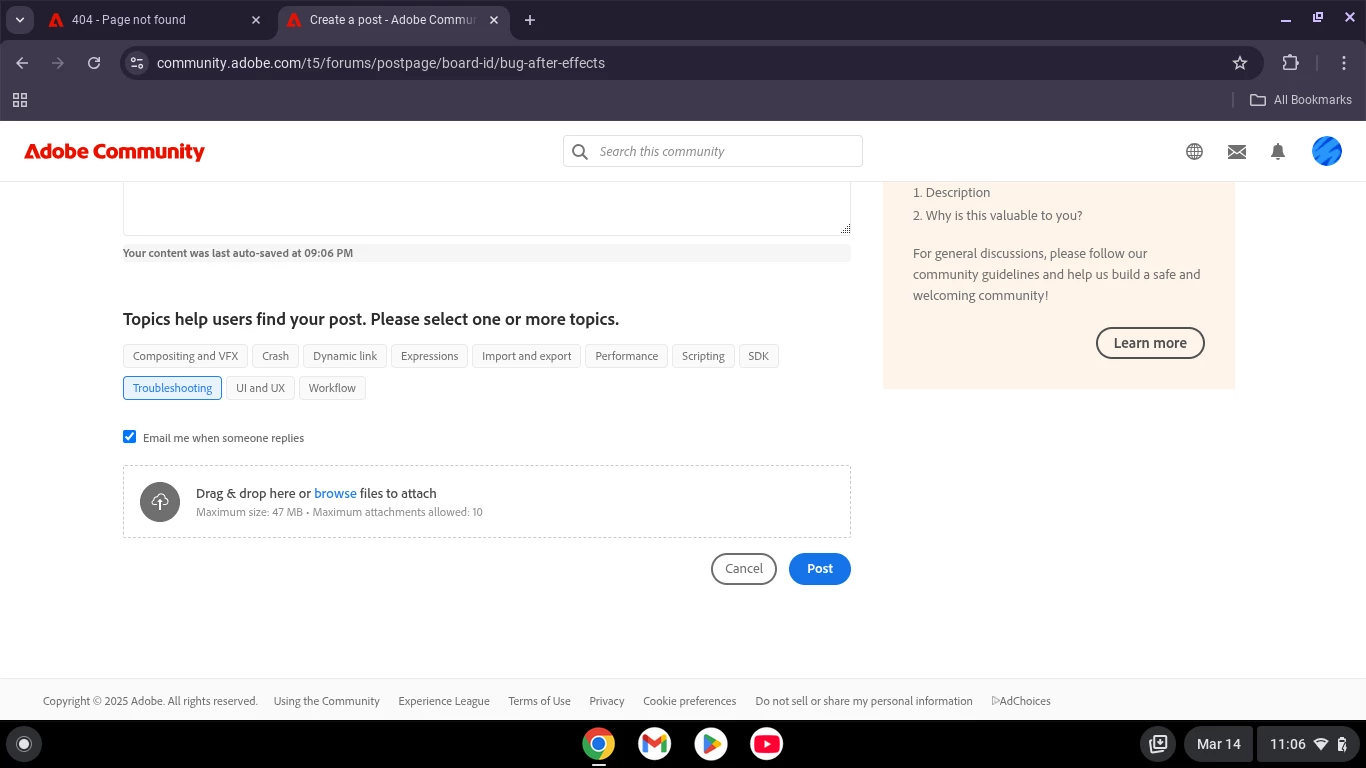1366x768 pixels.
Task: Close the Create a post tab
Action: click(x=494, y=20)
